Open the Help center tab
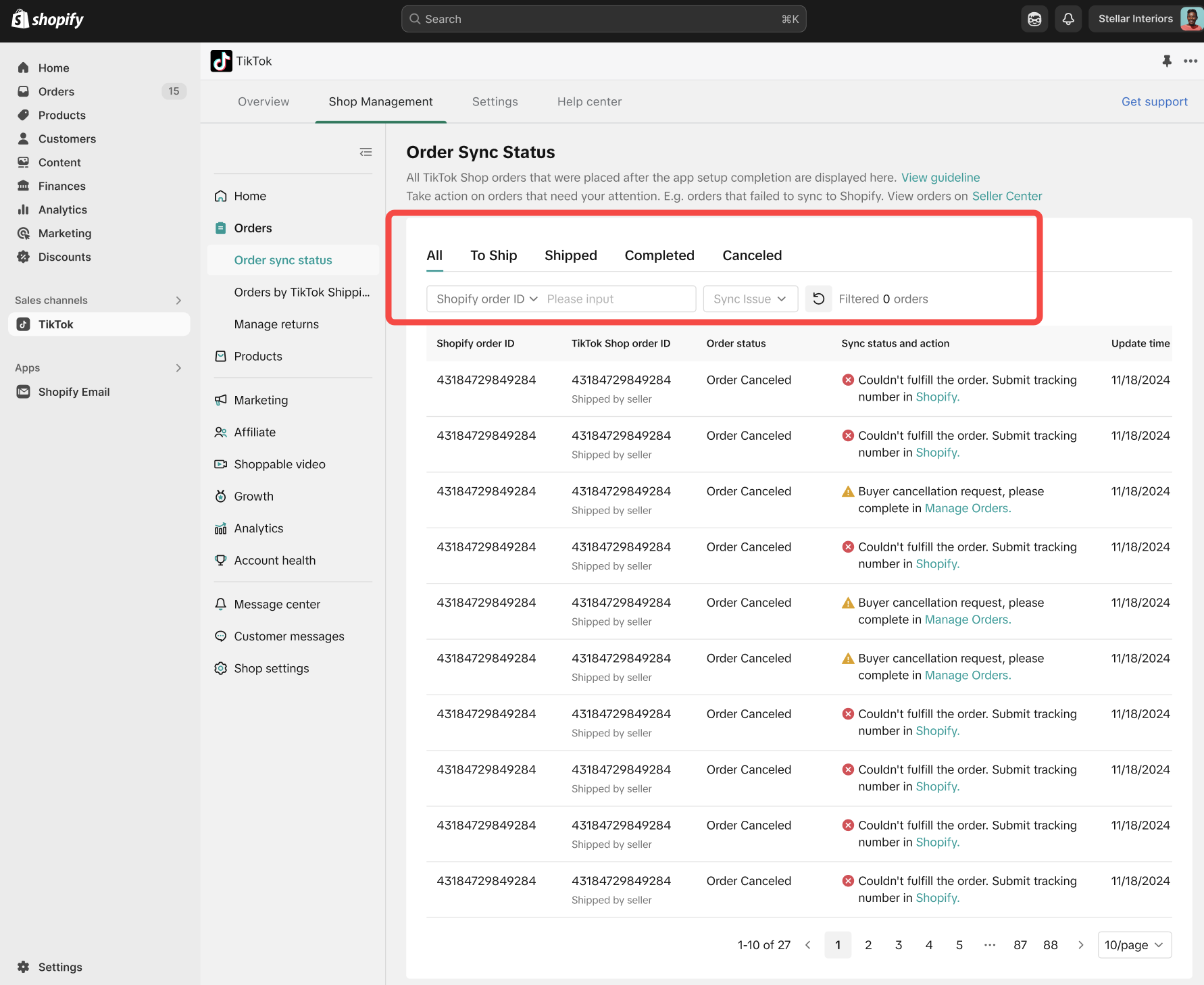Image resolution: width=1204 pixels, height=985 pixels. [589, 101]
